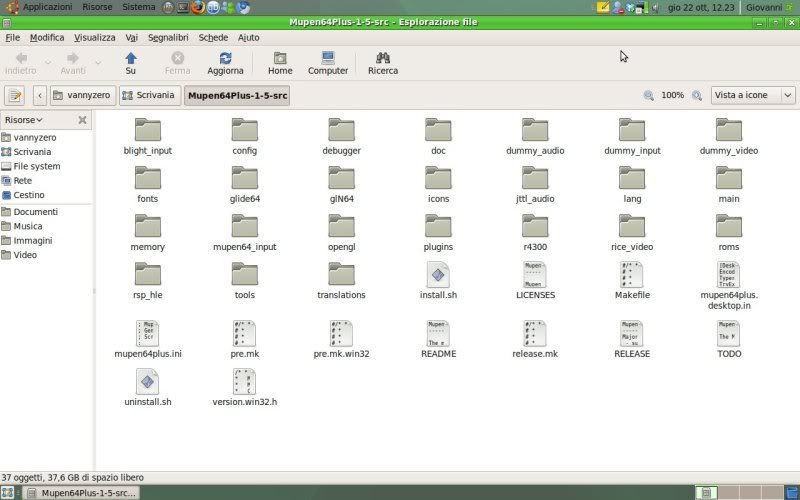
Task: Click the zoom in magnifier icon
Action: point(697,95)
